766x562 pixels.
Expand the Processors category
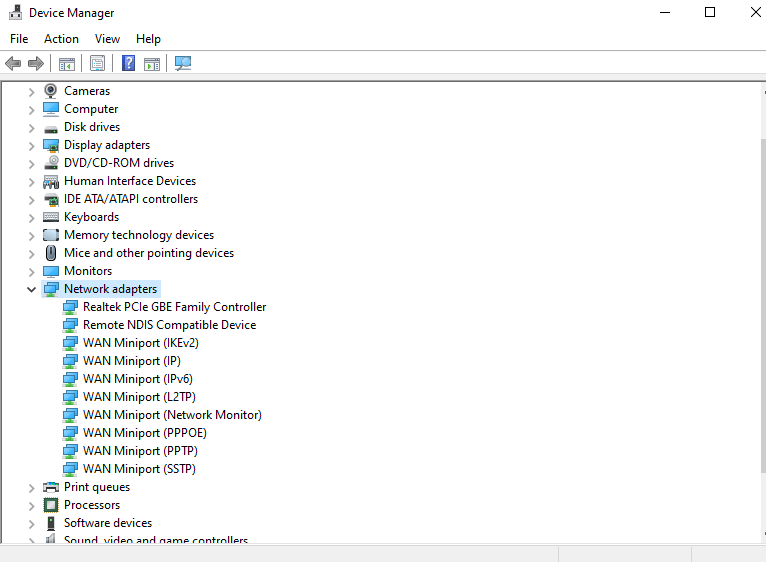coord(31,506)
